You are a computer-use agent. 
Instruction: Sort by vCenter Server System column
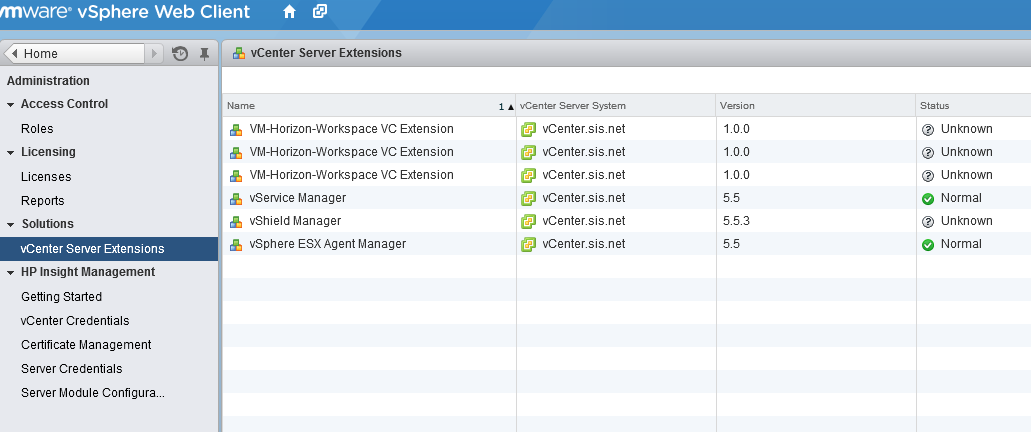click(616, 106)
